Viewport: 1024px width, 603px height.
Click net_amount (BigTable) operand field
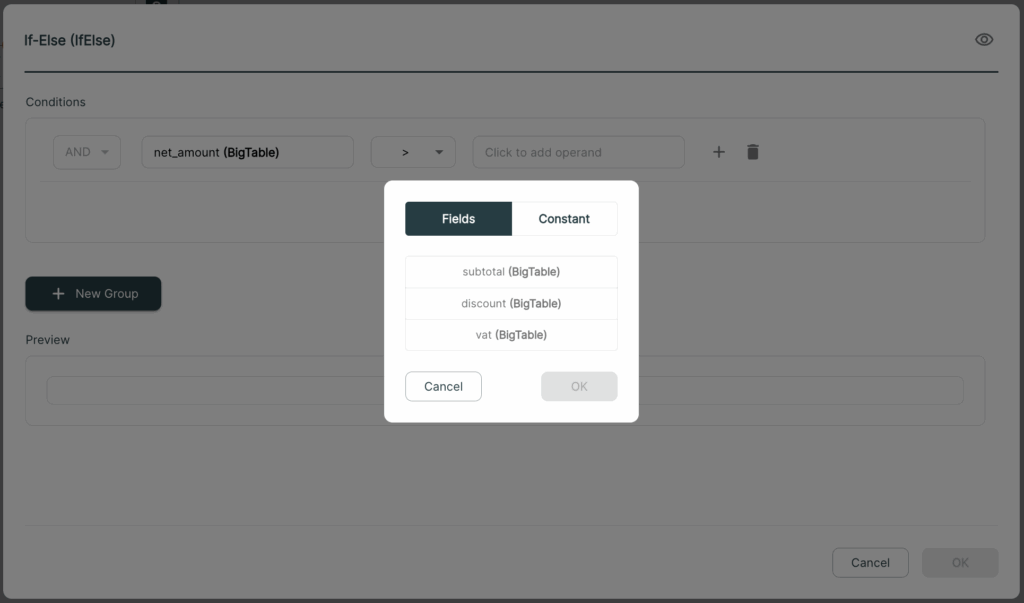pos(248,152)
